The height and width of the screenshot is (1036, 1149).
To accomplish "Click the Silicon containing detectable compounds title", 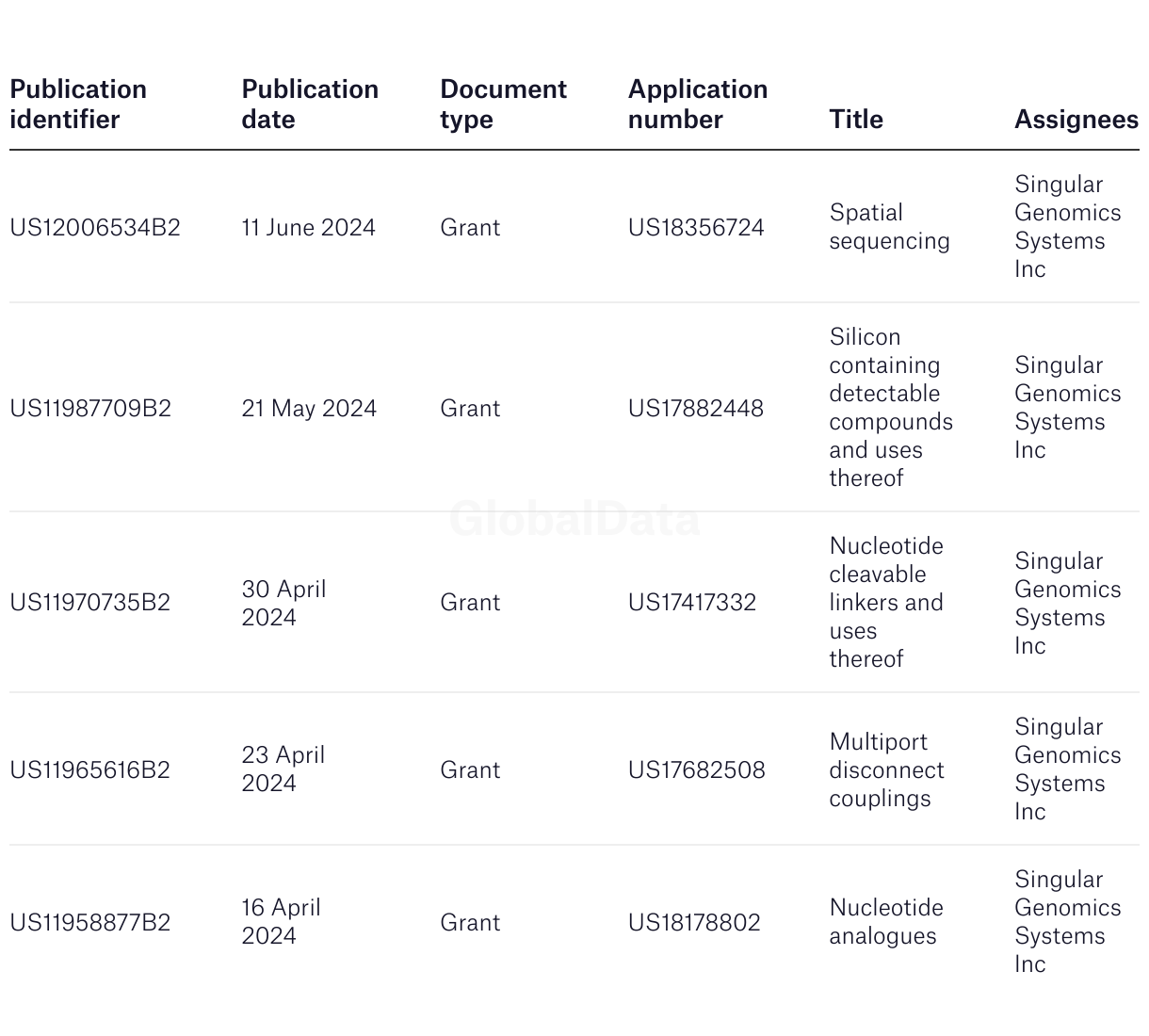I will pyautogui.click(x=891, y=408).
